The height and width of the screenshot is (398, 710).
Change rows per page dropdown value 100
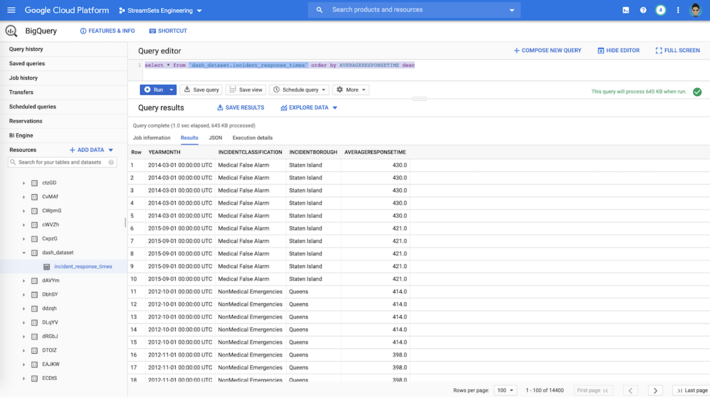click(x=505, y=390)
